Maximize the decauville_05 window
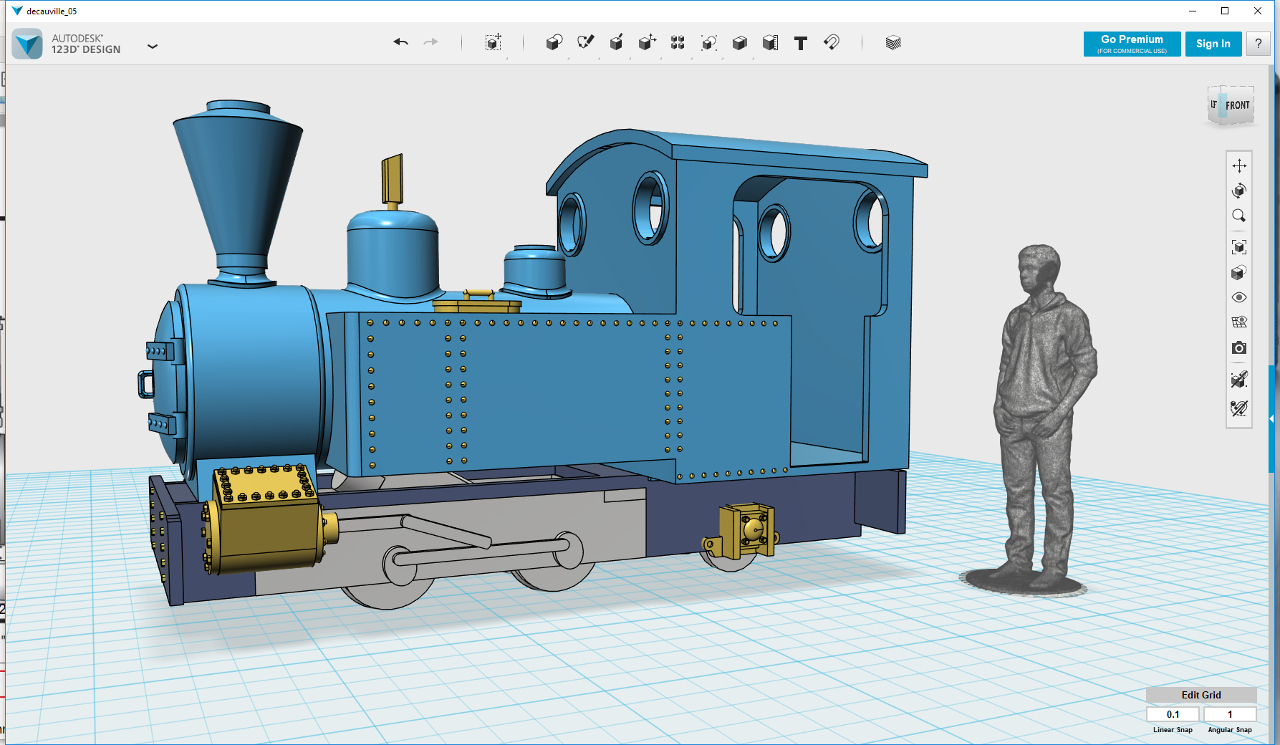 (1225, 10)
